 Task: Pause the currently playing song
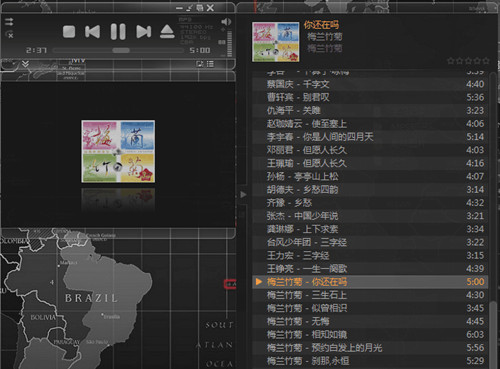118,32
